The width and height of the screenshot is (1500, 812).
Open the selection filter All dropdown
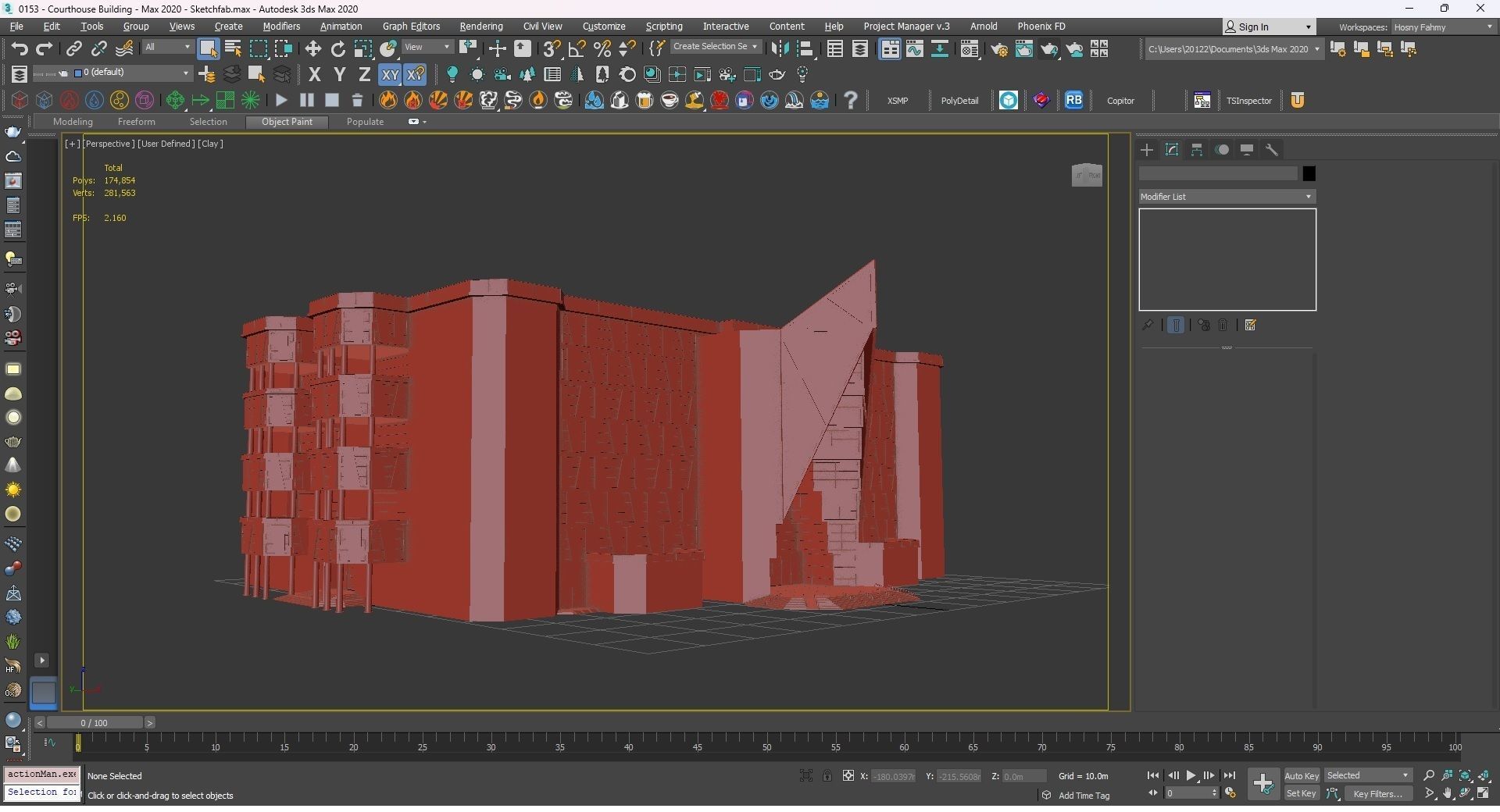click(x=167, y=48)
